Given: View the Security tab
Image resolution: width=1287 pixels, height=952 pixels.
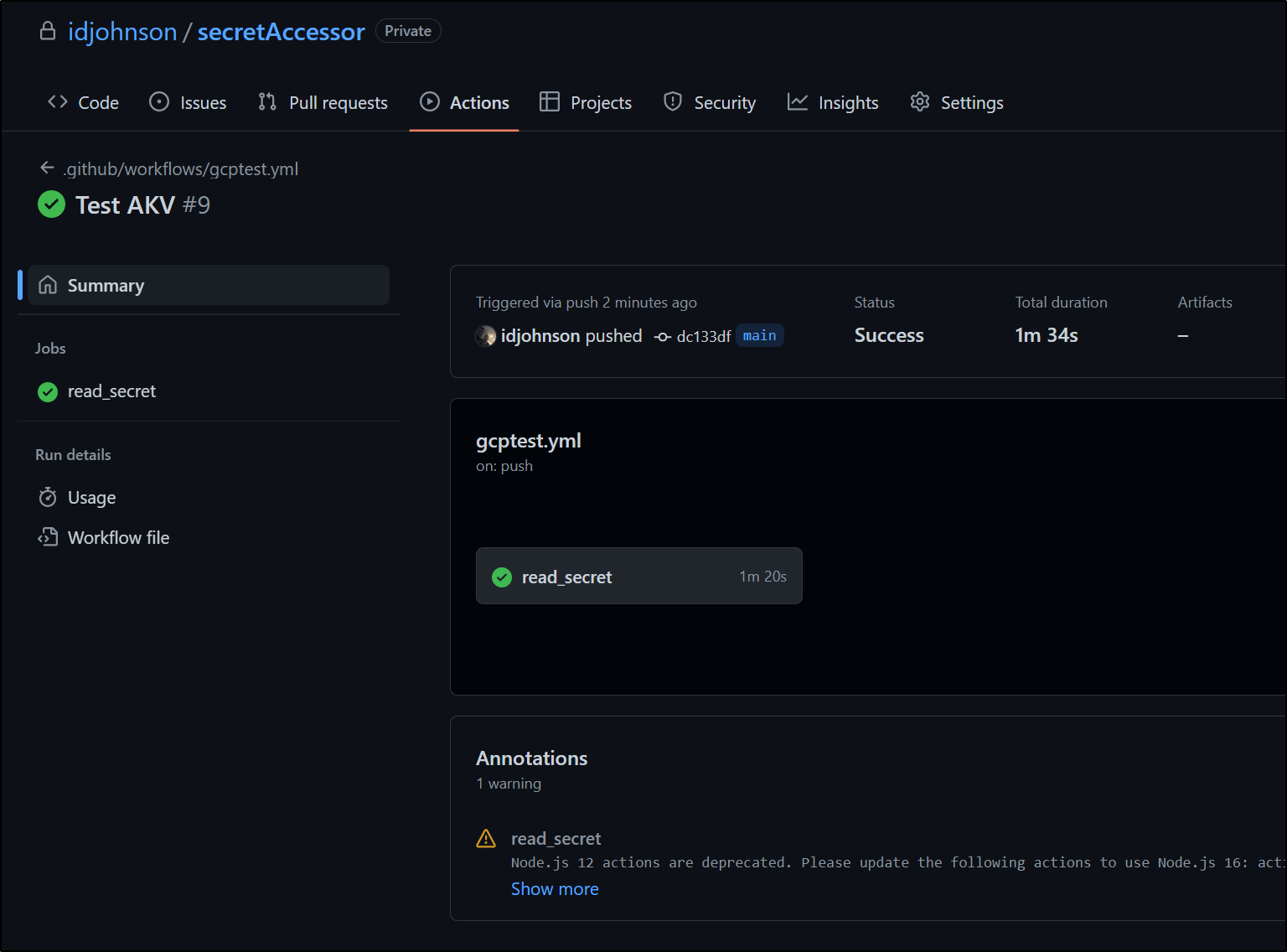Looking at the screenshot, I should (710, 102).
